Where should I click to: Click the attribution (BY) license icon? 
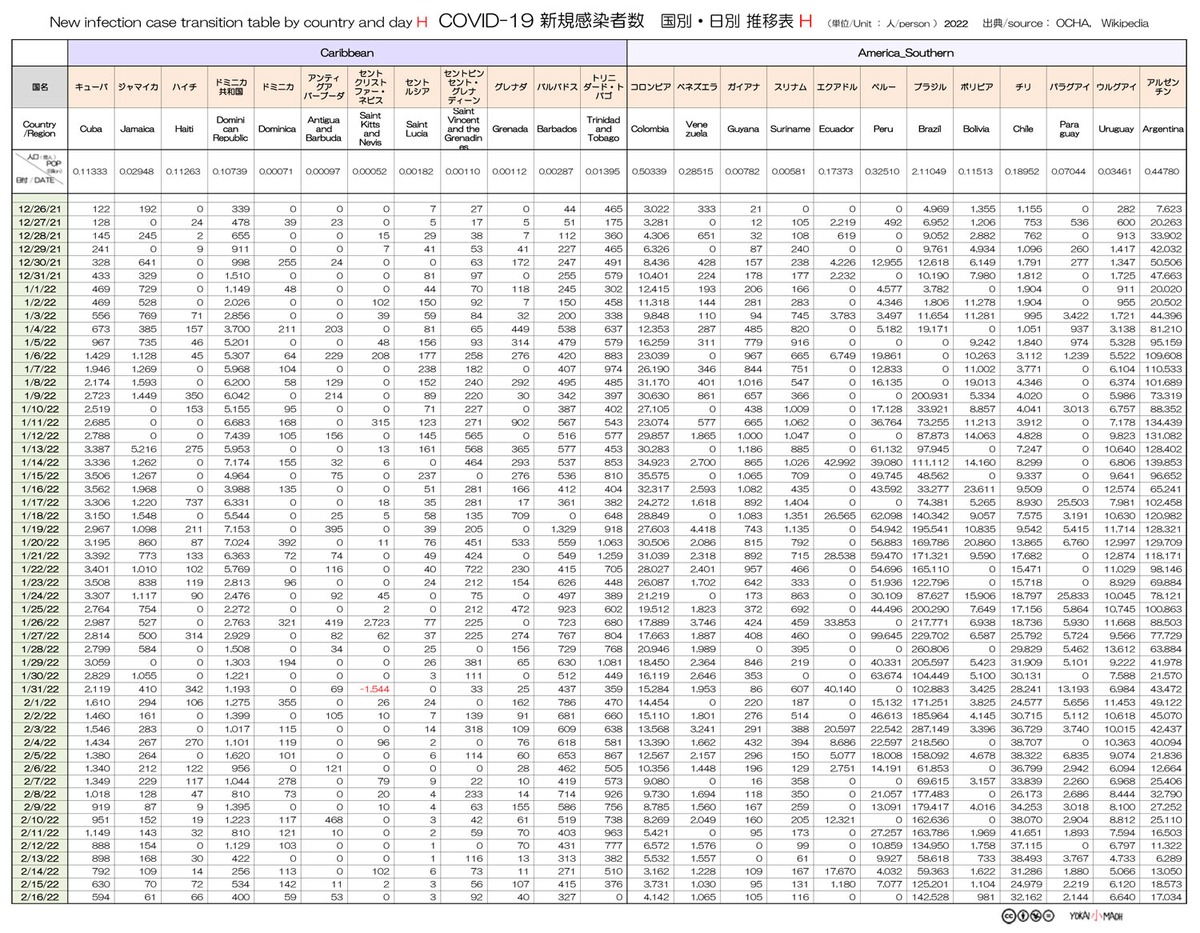click(x=1021, y=917)
